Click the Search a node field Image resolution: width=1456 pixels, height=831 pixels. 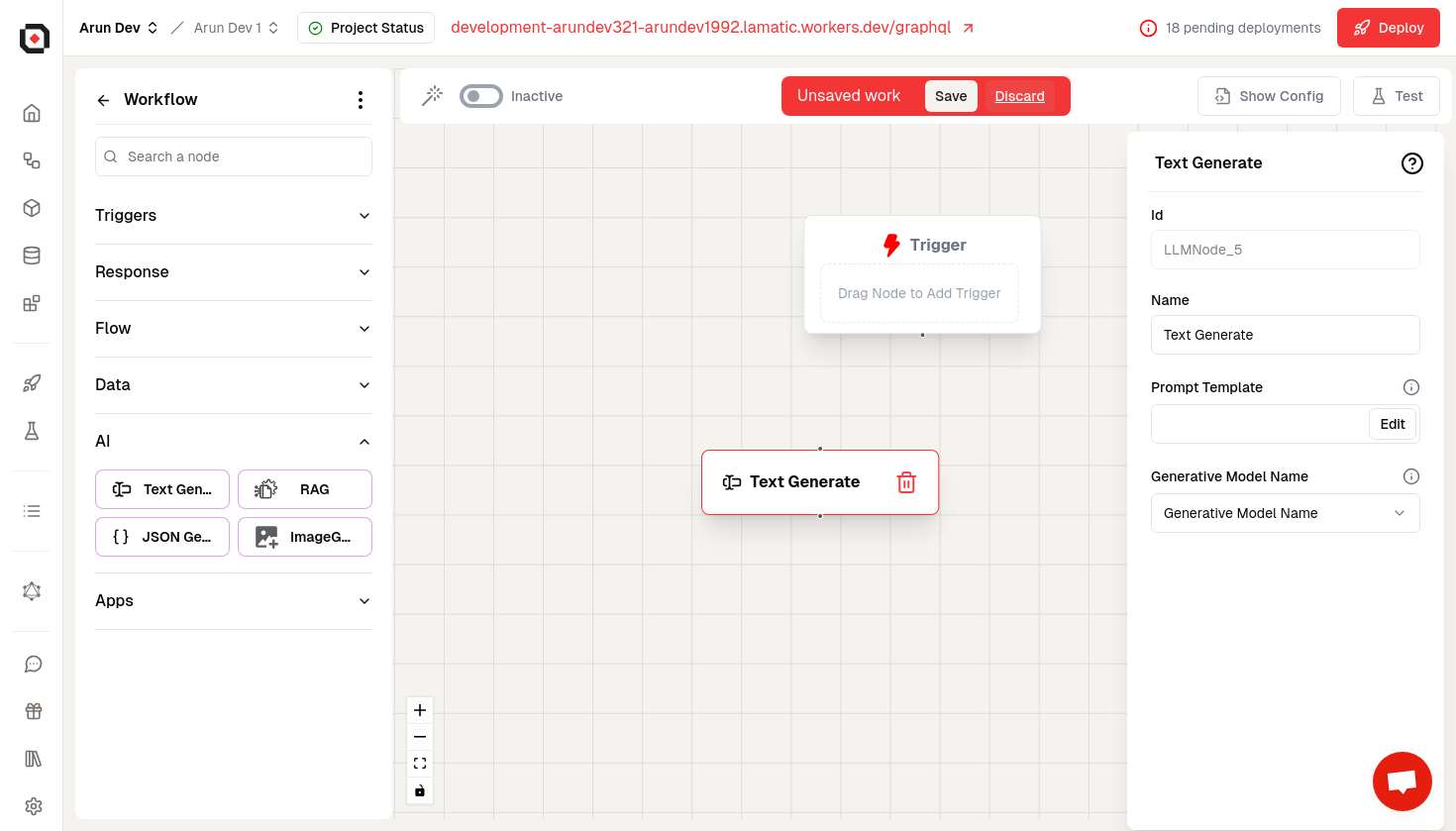point(234,156)
